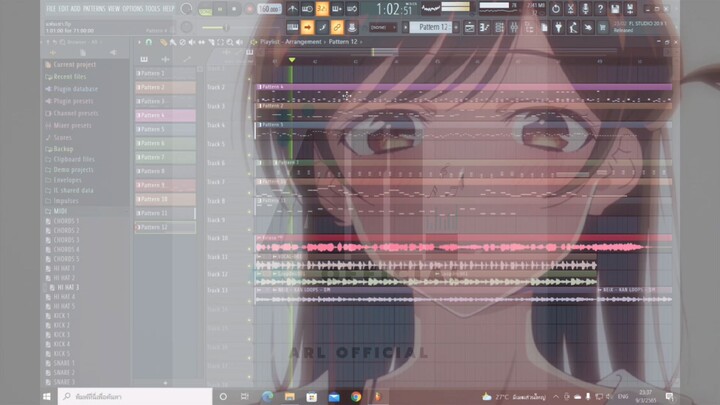Click the Save project floppy icon
The width and height of the screenshot is (720, 405).
click(615, 8)
